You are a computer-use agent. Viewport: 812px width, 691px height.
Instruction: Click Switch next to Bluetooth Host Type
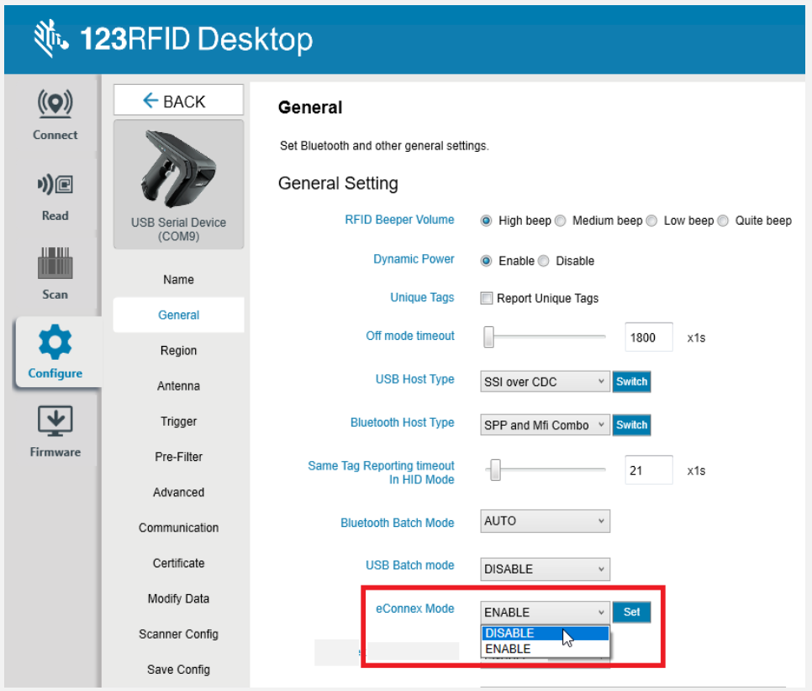click(631, 425)
